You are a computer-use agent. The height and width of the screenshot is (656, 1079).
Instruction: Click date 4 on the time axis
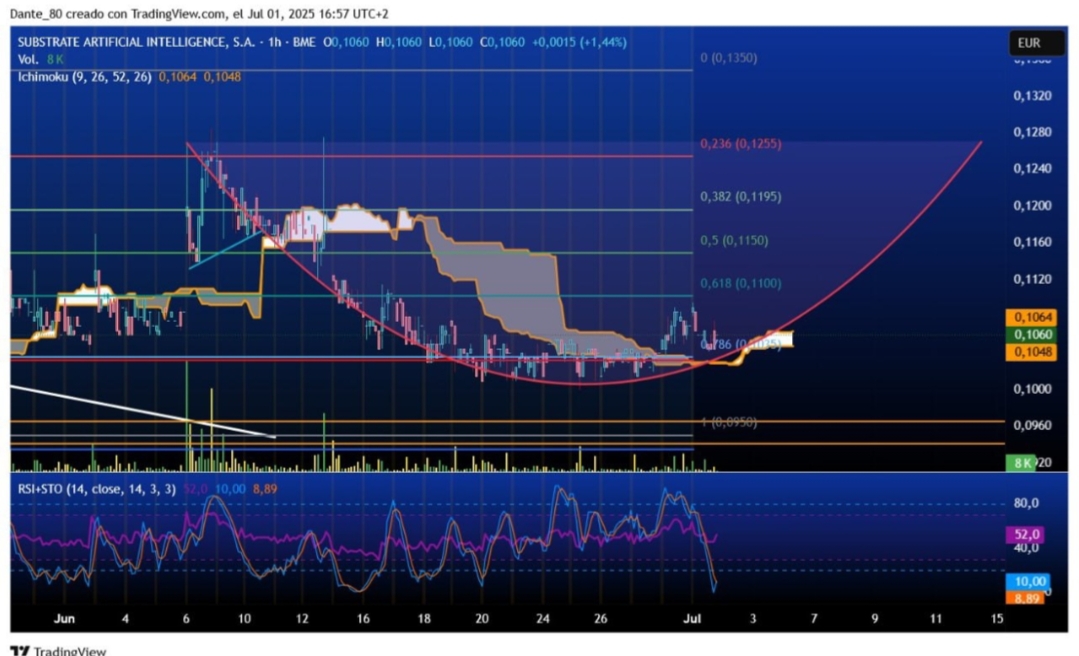pos(125,618)
